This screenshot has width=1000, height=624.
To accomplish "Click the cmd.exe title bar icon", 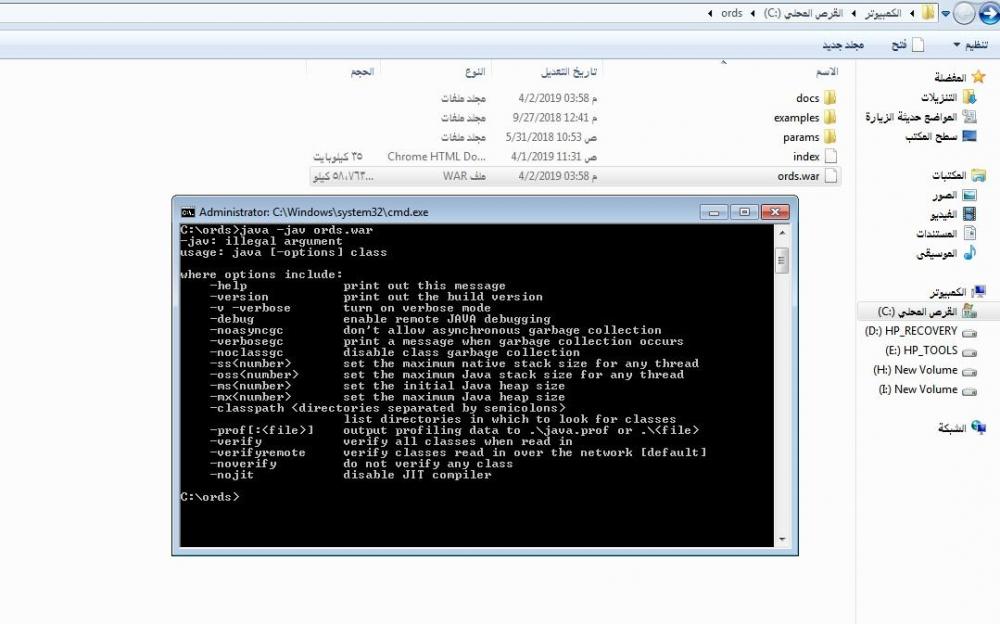I will click(187, 212).
